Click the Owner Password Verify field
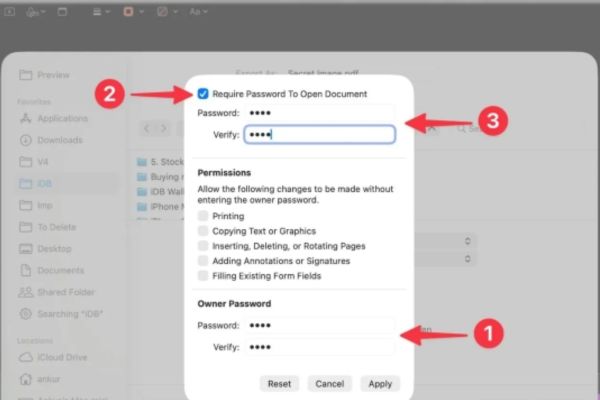This screenshot has width=600, height=400. point(320,347)
